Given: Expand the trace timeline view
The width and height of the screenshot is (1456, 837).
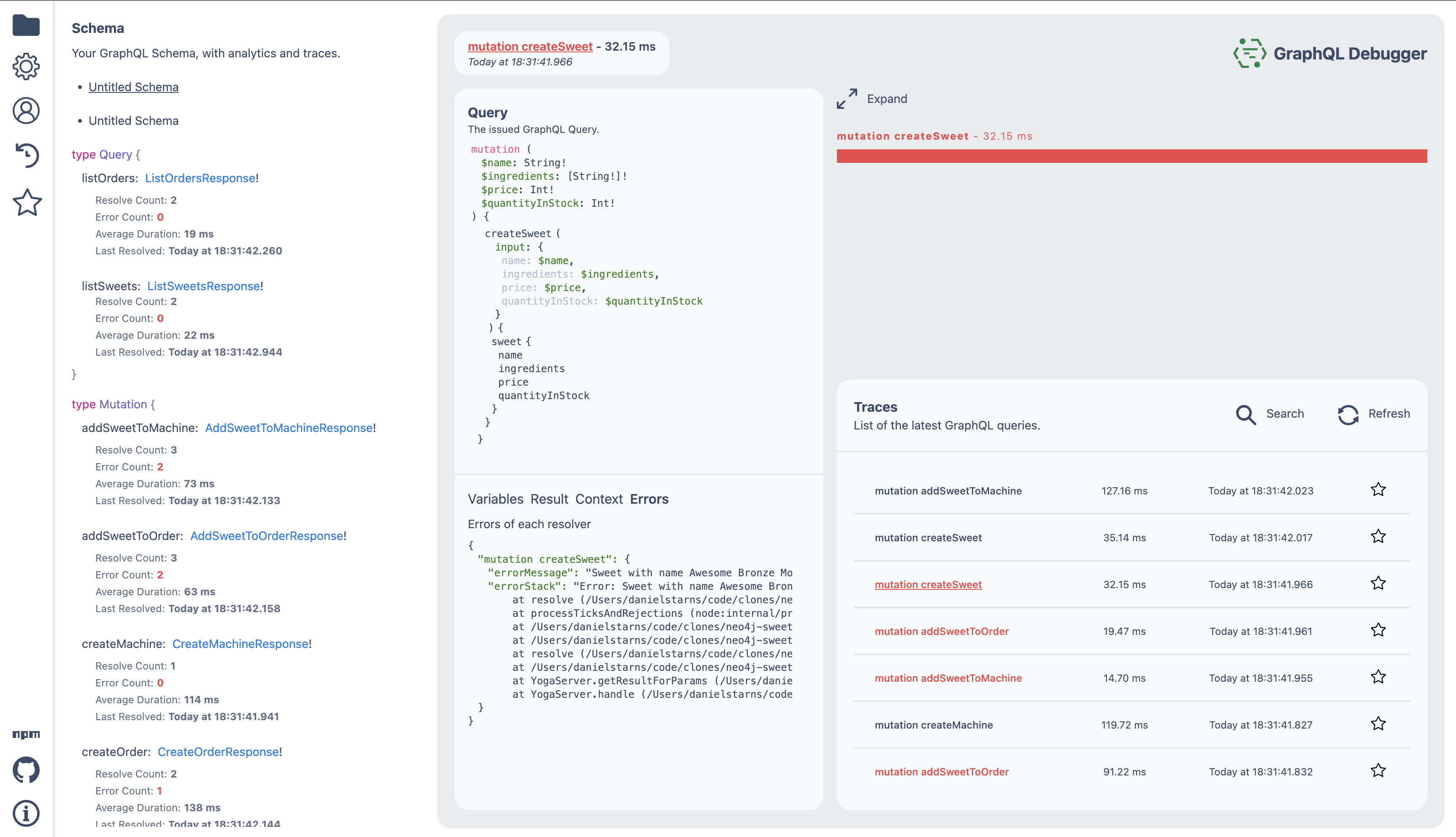Looking at the screenshot, I should tap(872, 99).
